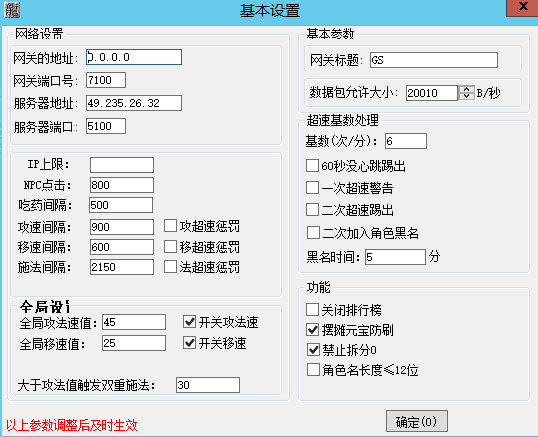Click the 基本设置 window title
Image resolution: width=538 pixels, height=437 pixels.
pyautogui.click(x=270, y=10)
